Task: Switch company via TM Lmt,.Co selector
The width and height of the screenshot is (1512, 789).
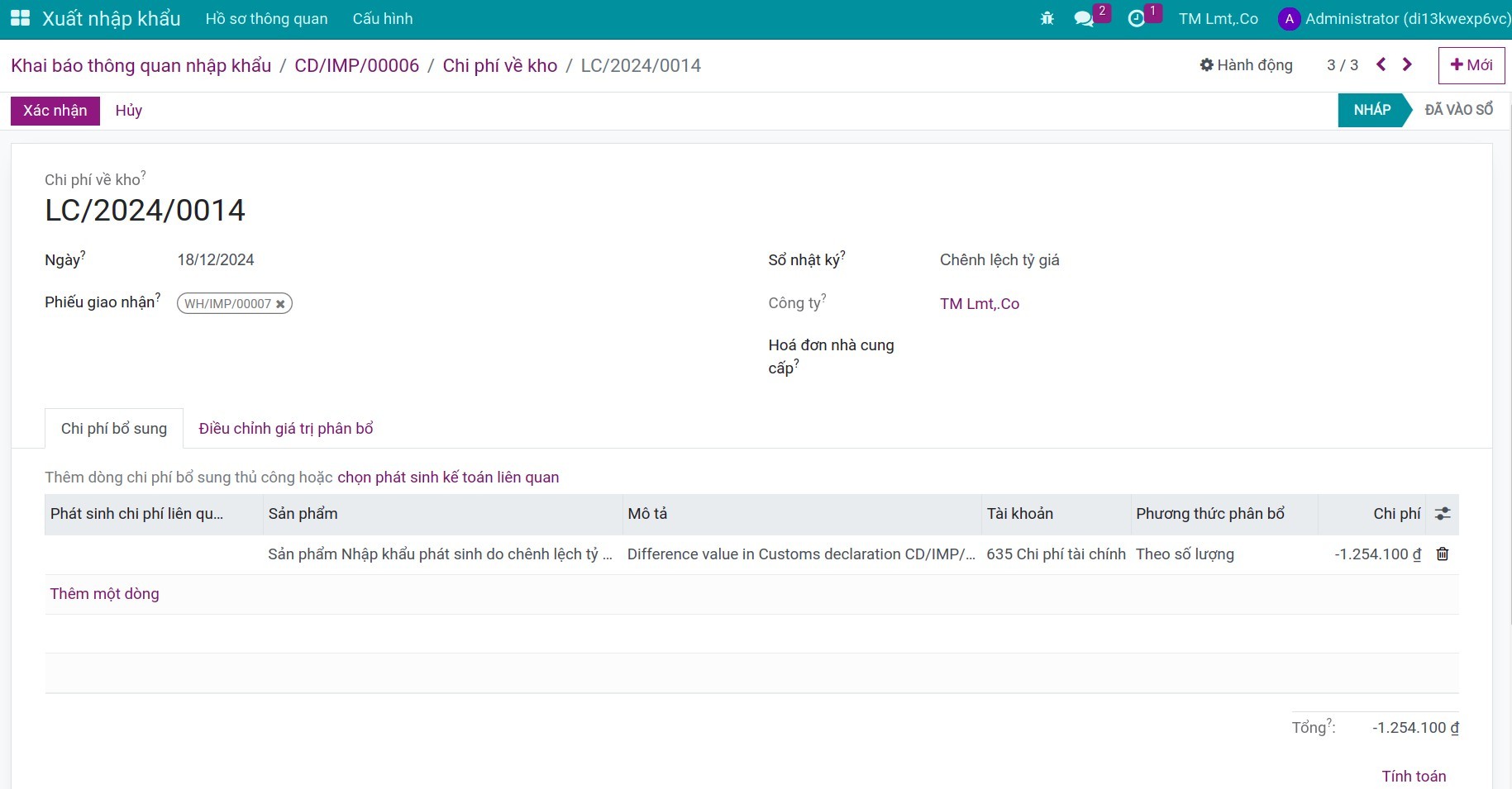Action: click(x=1218, y=18)
